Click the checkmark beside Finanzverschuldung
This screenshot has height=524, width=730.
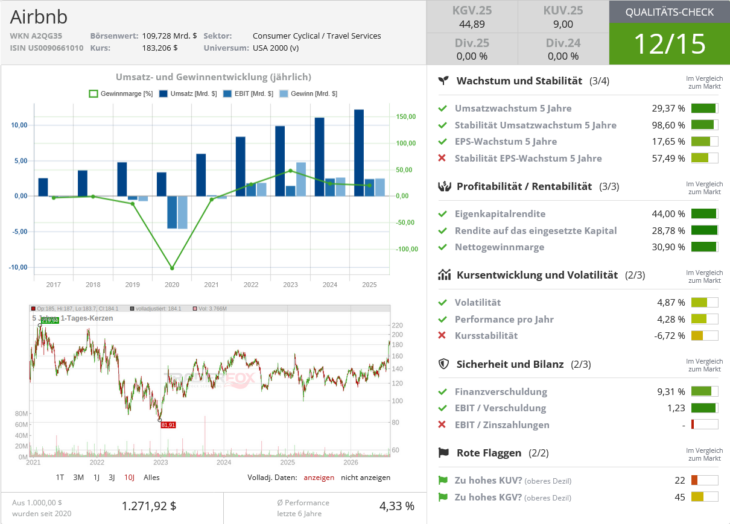click(x=442, y=392)
